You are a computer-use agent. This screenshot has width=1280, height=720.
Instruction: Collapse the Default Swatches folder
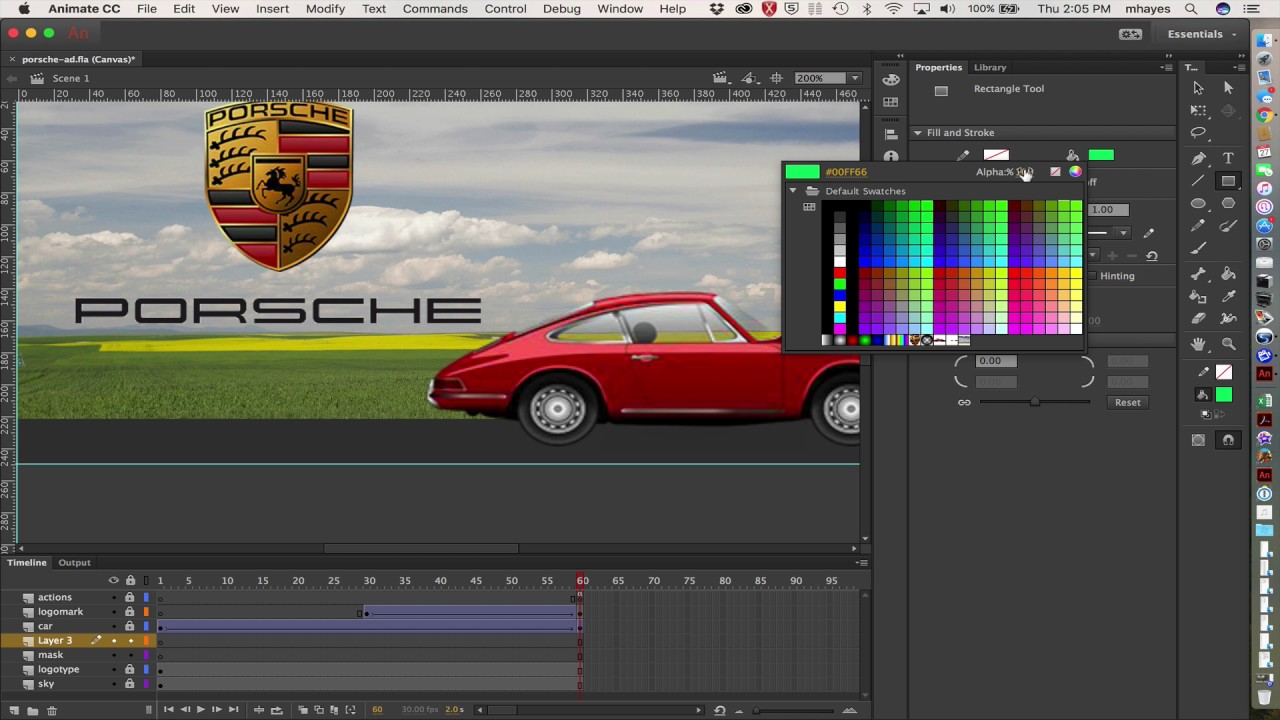click(x=793, y=191)
